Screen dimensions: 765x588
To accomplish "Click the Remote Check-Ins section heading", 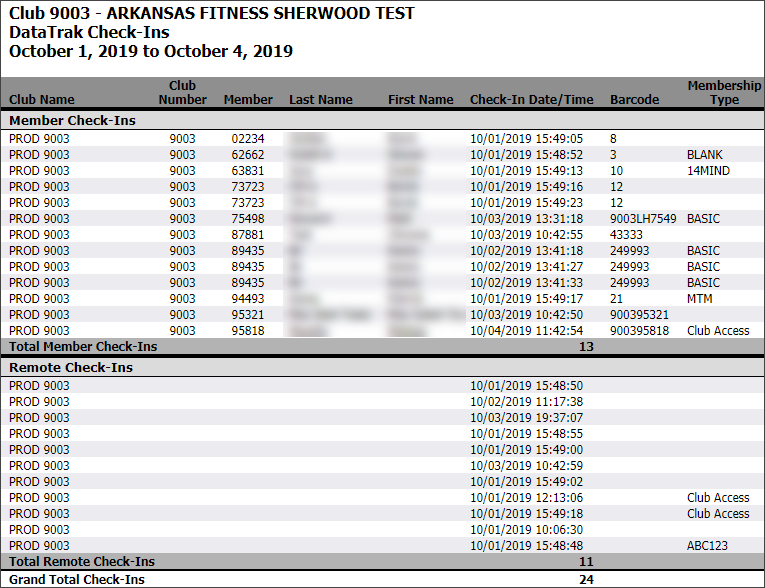I will pos(71,368).
